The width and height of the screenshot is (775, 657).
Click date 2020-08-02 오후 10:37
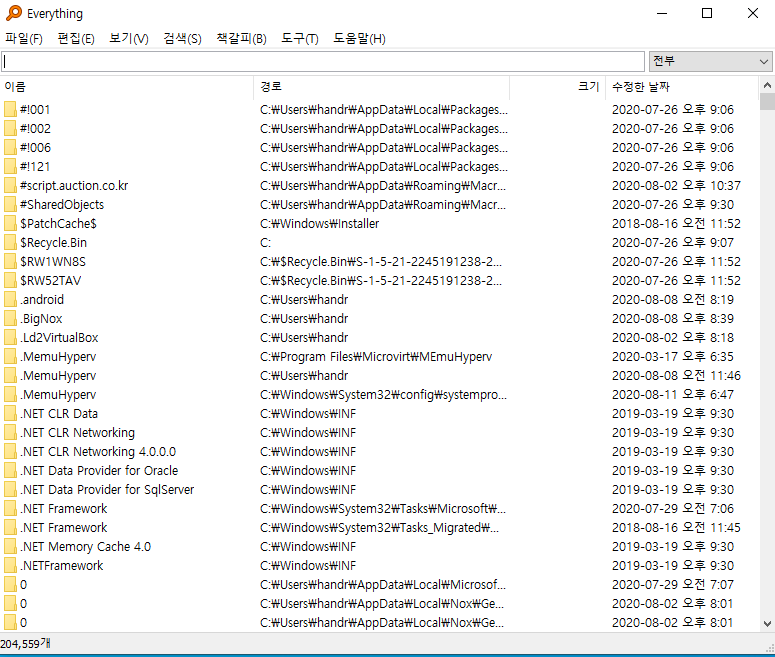676,185
